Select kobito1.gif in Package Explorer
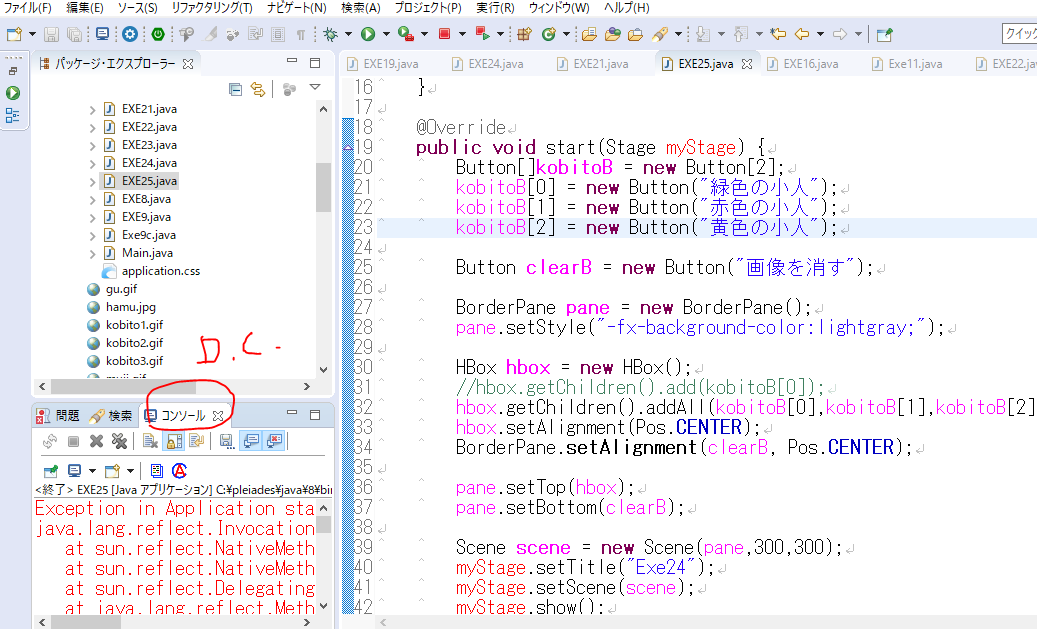Screen dimensions: 1037x629 (x=134, y=325)
